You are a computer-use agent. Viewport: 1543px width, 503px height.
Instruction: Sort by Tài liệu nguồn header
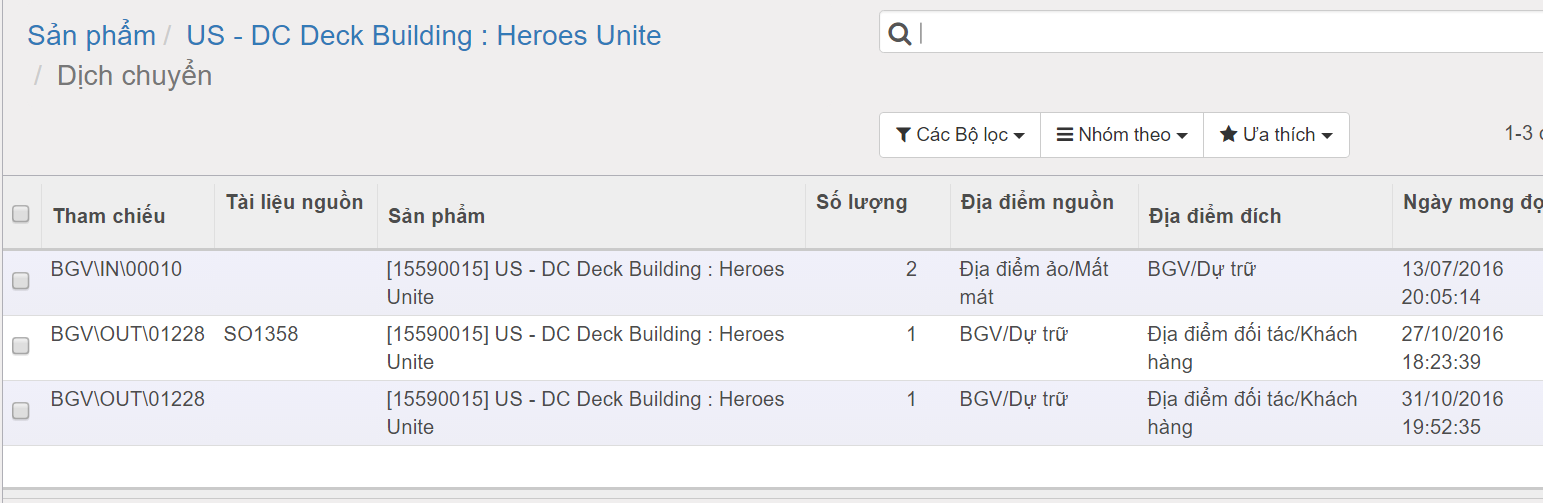click(295, 202)
